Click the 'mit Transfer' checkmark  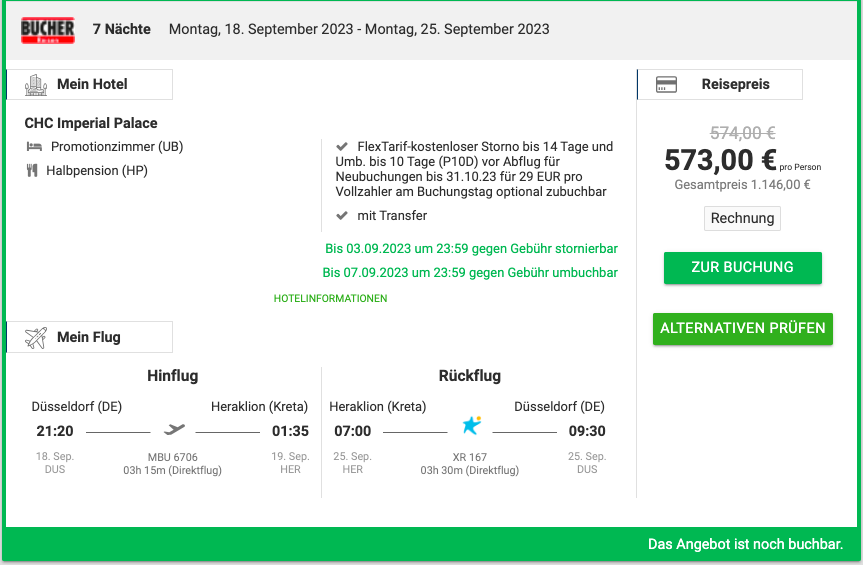coord(342,216)
